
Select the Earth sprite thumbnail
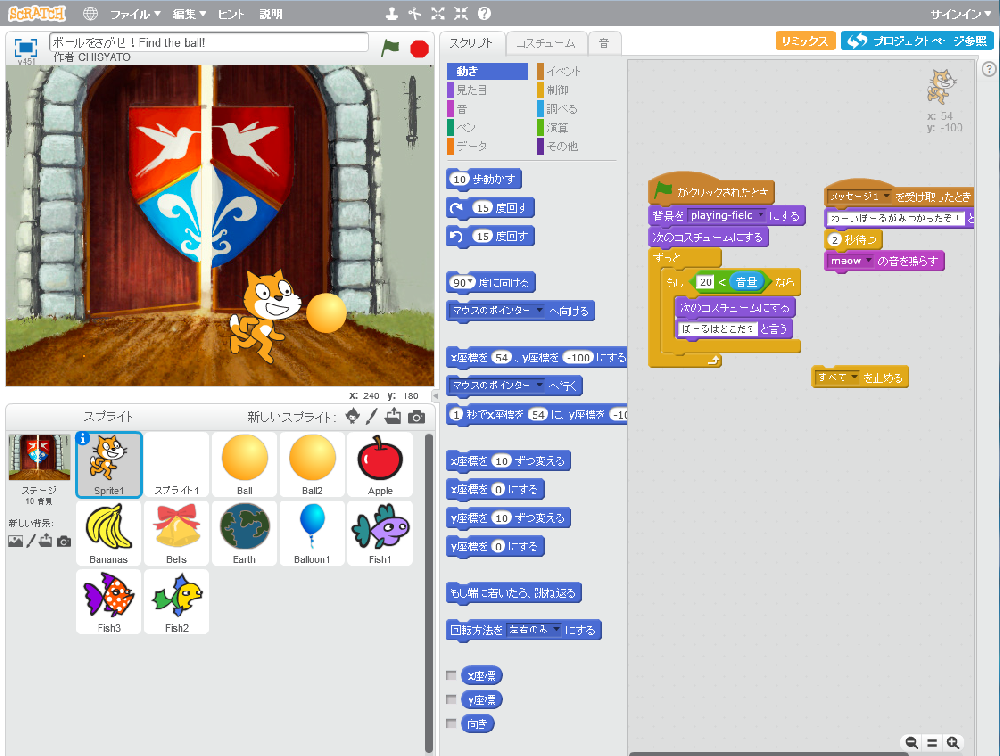(x=244, y=533)
